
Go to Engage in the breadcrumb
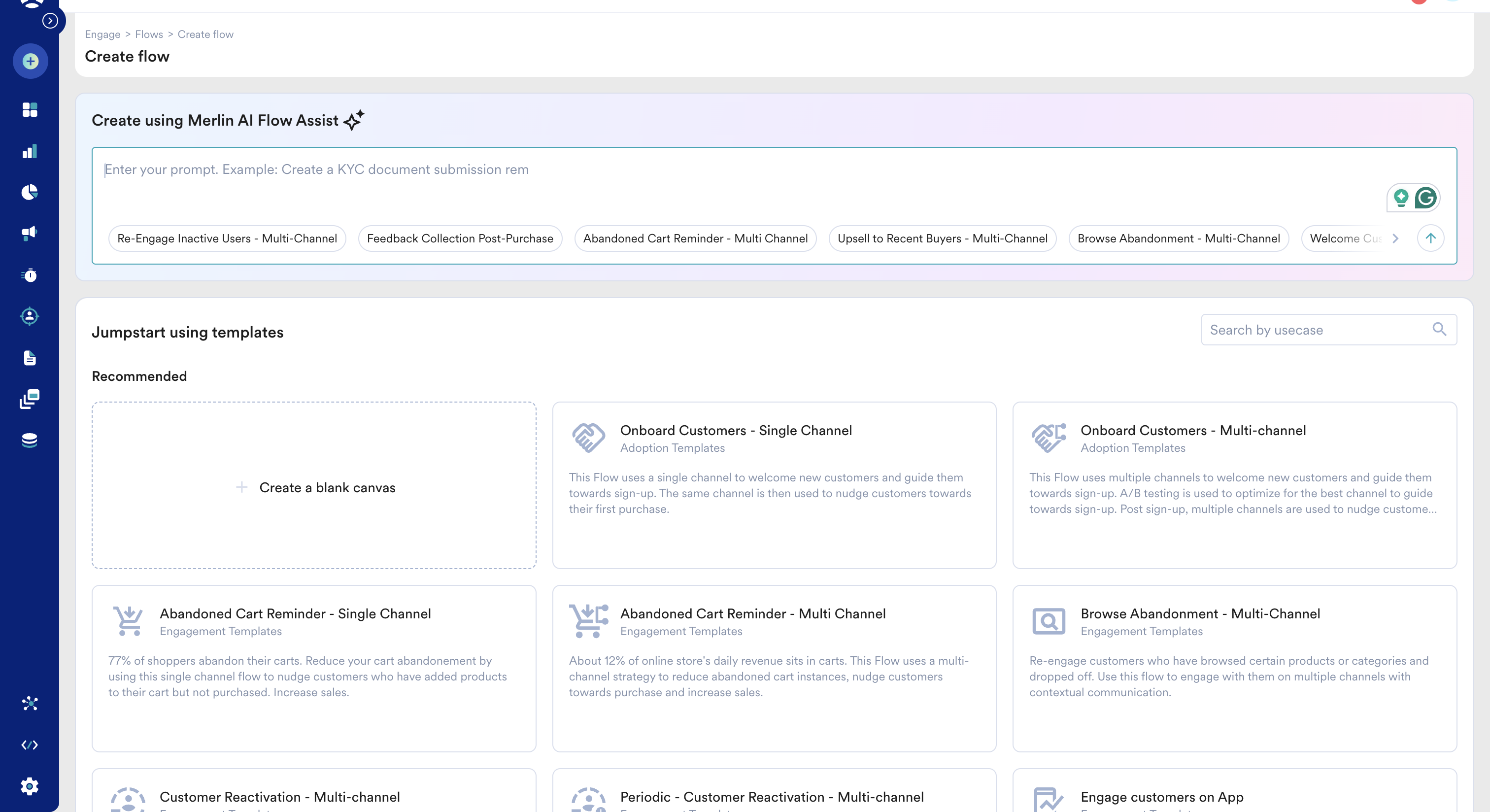tap(102, 34)
